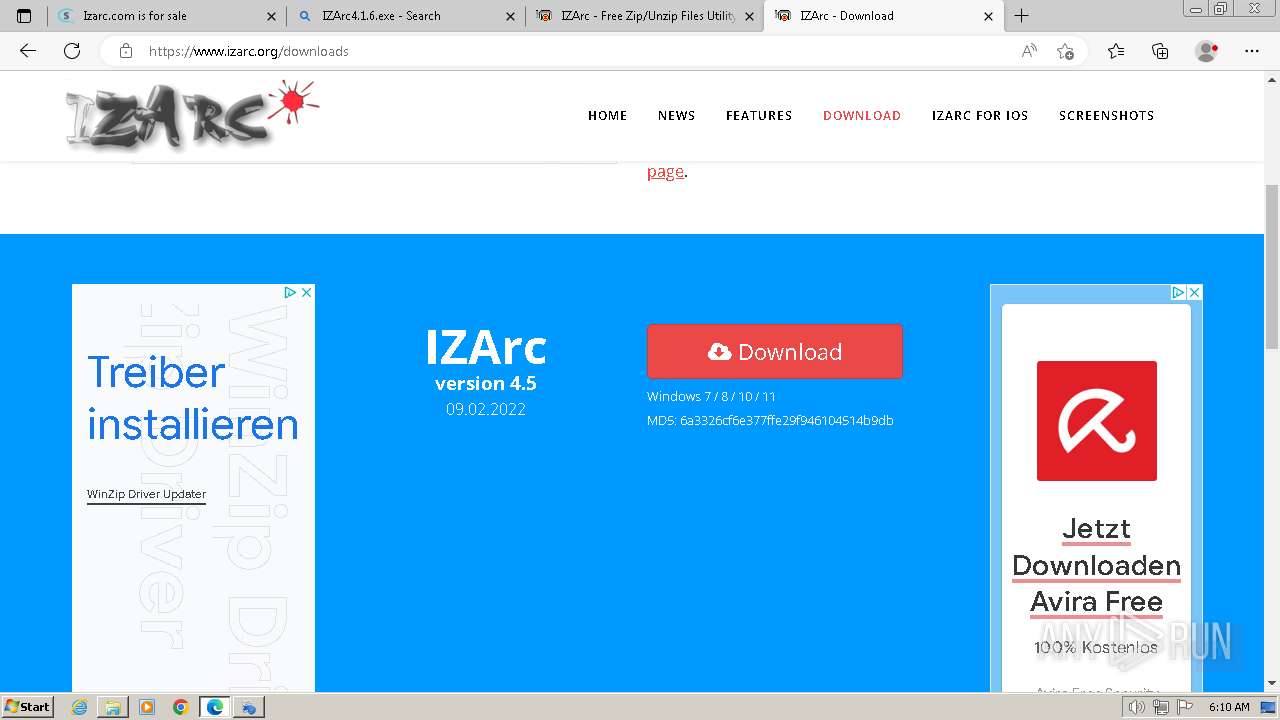The width and height of the screenshot is (1280, 720).
Task: Open AdChoices info on Avira ad
Action: pyautogui.click(x=1178, y=292)
